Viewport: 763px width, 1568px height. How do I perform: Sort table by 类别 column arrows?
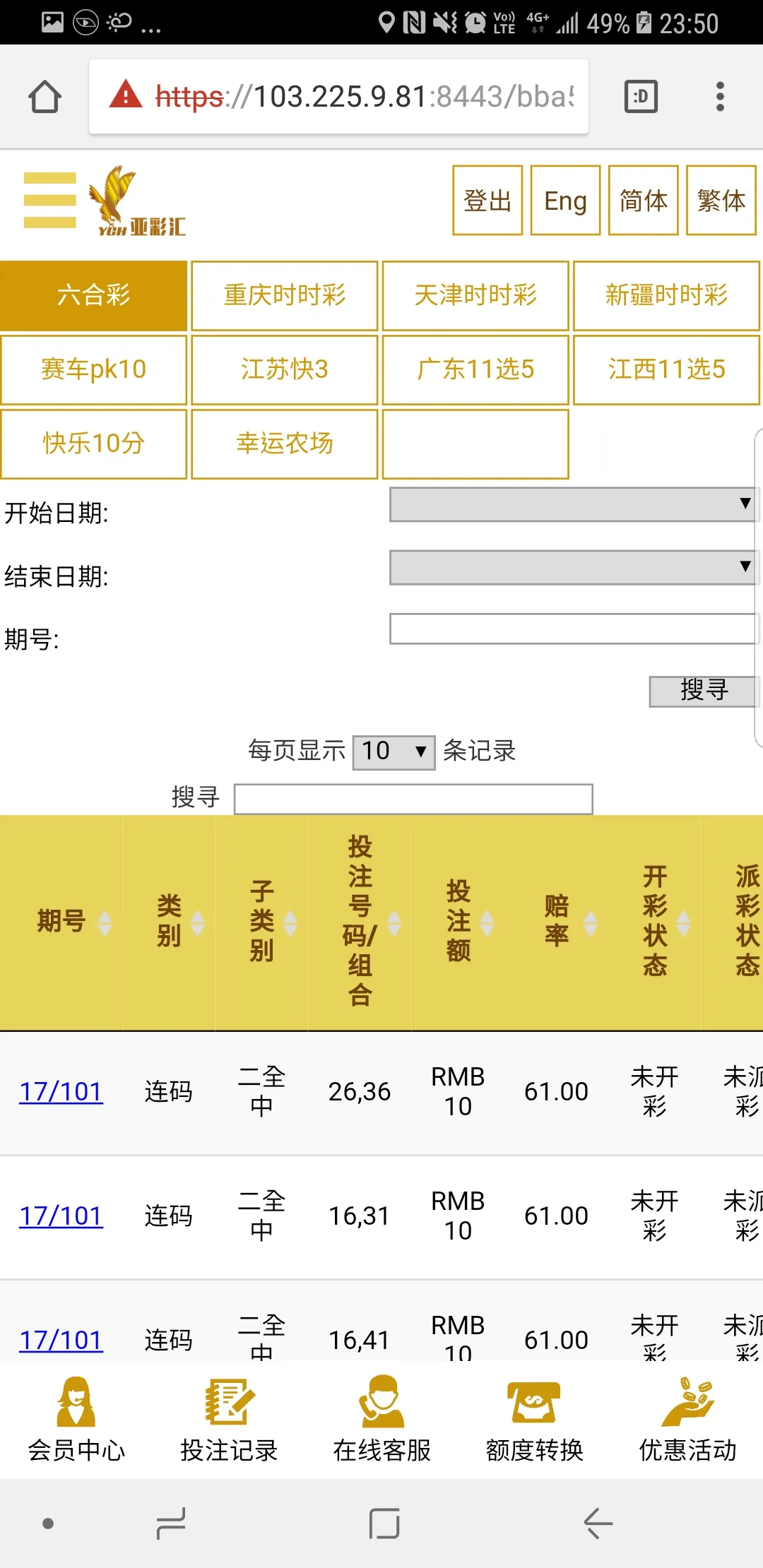(x=198, y=922)
